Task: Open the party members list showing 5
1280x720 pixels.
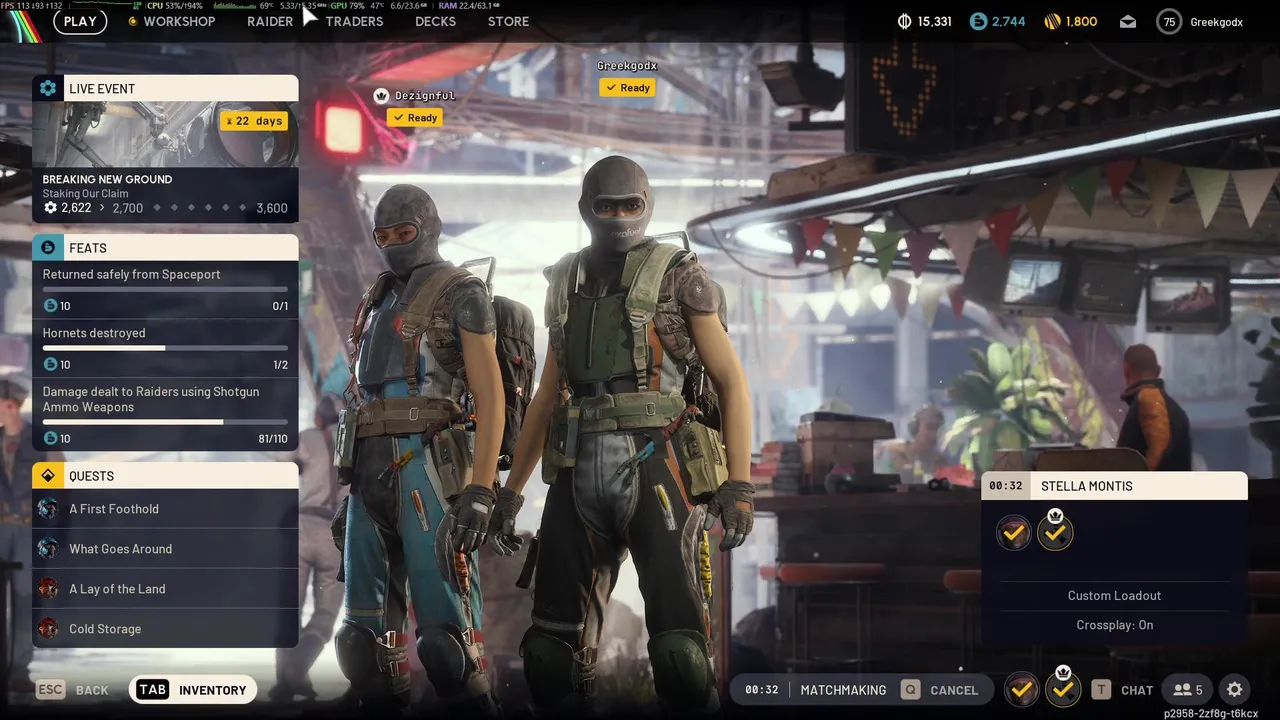Action: 1188,689
